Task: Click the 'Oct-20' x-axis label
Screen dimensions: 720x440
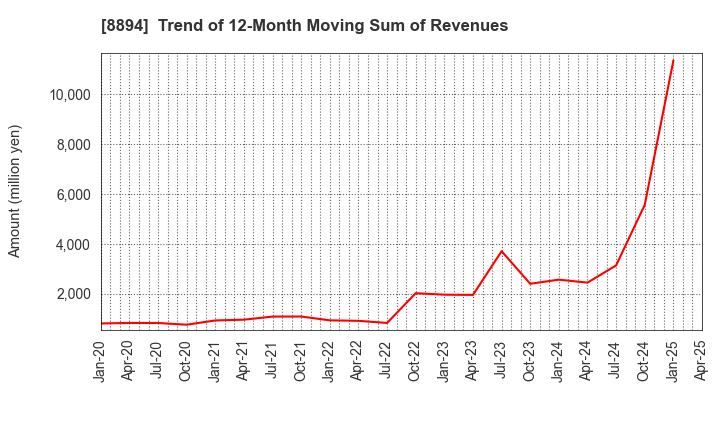Action: 185,361
